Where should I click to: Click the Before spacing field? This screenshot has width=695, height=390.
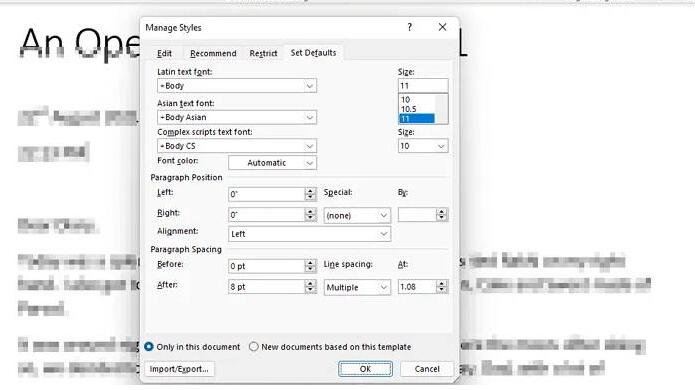pos(266,266)
